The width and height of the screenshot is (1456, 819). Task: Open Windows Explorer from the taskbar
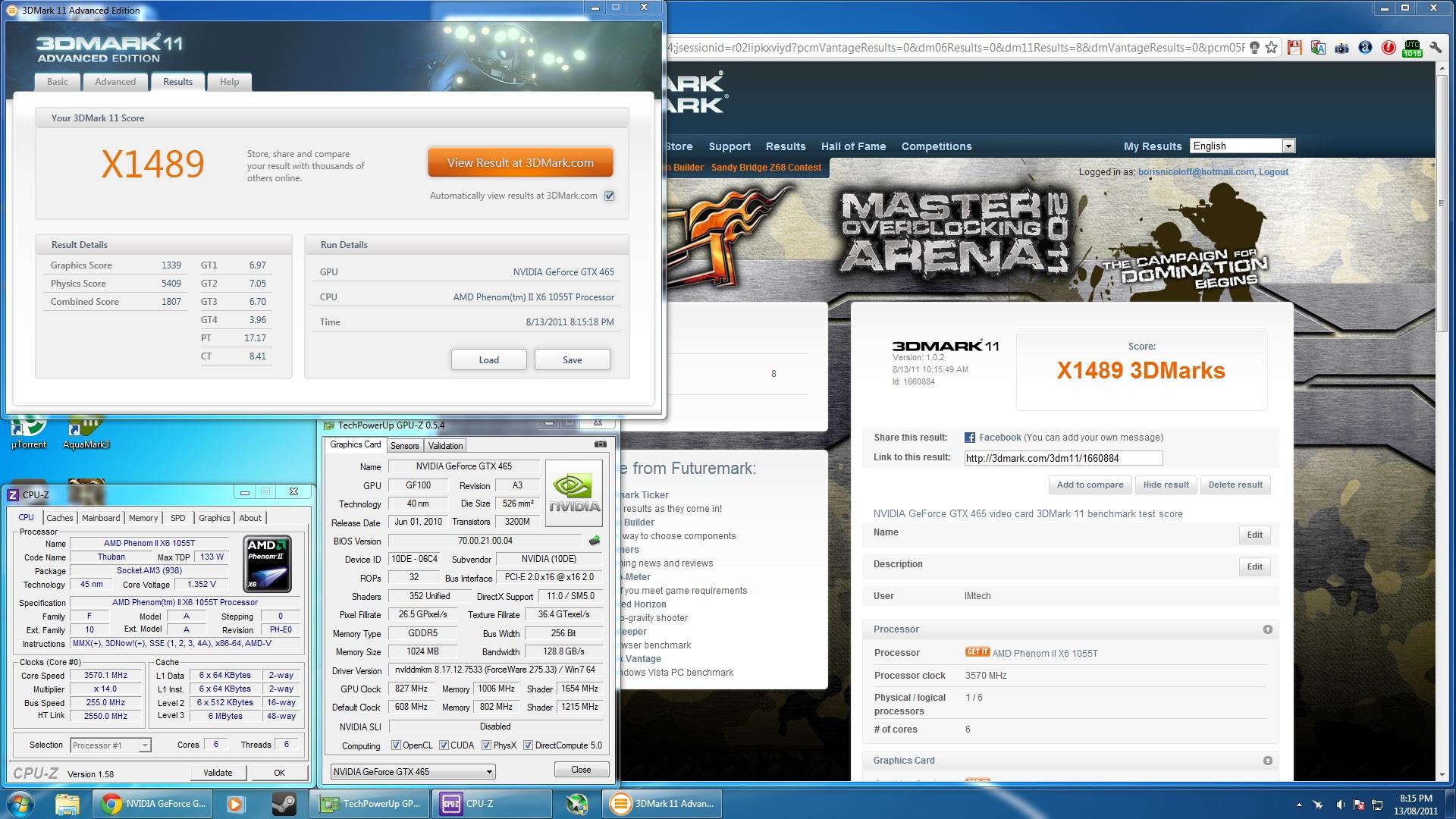click(x=67, y=803)
